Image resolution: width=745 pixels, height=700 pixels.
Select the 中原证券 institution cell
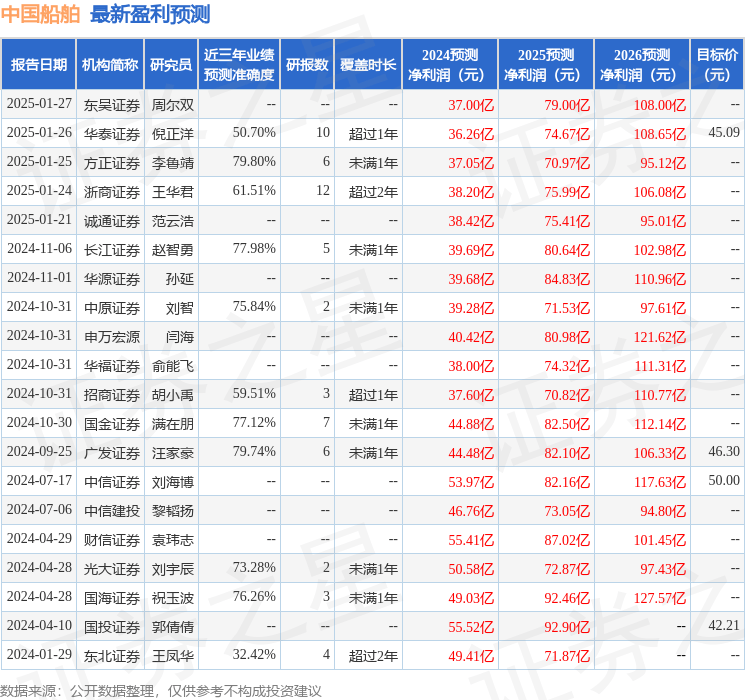(112, 308)
